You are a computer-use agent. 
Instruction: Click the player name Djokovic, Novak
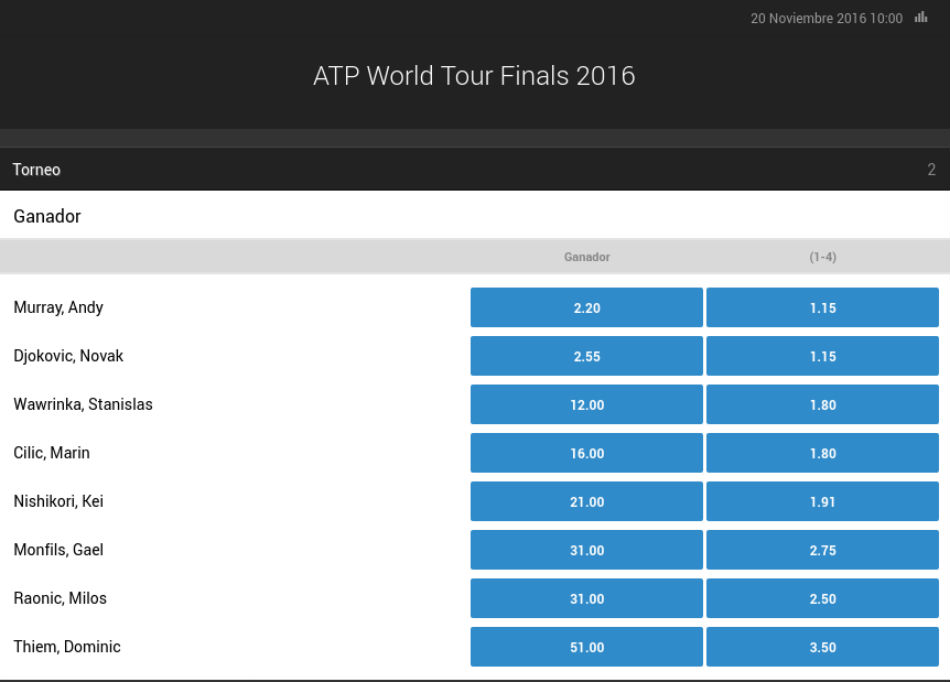coord(68,356)
